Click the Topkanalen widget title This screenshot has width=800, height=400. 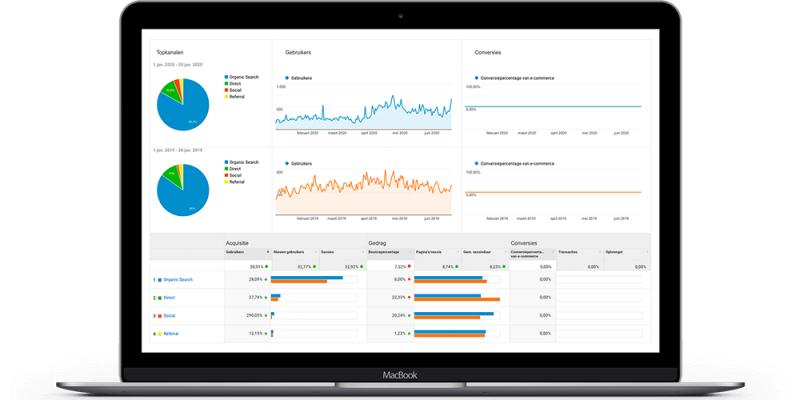pos(170,52)
